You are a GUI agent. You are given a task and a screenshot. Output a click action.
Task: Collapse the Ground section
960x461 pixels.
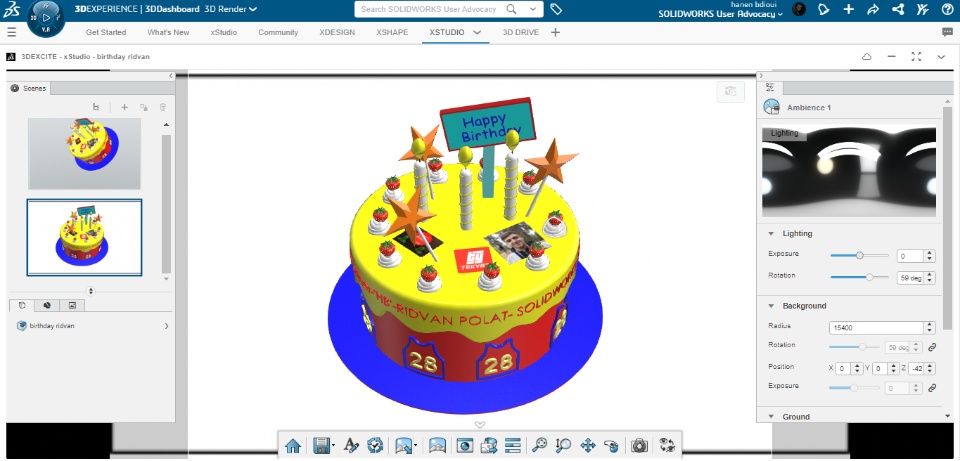(x=771, y=416)
